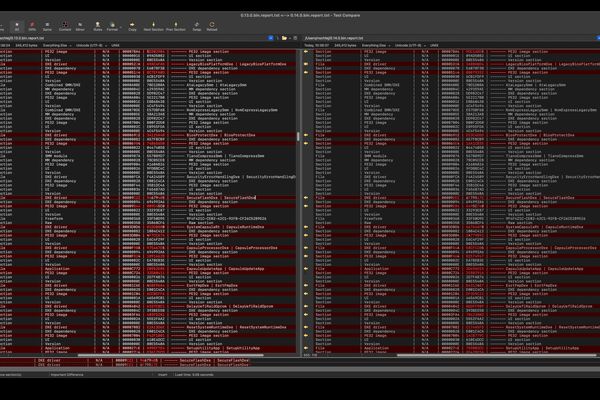
Task: Click copy arrow for CapsuleUpdateApp row
Action: click(306, 268)
